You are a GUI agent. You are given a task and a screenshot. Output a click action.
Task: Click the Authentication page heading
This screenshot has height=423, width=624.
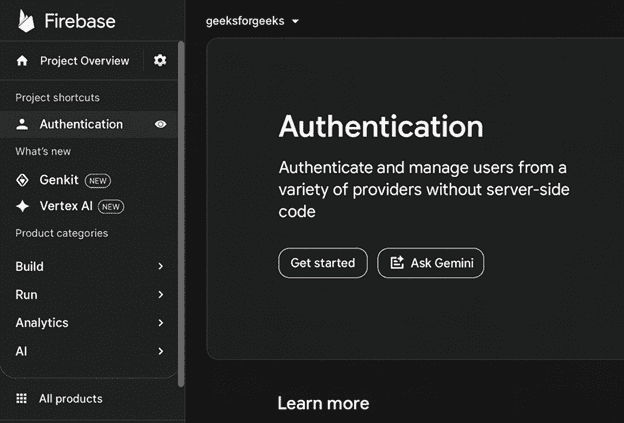381,127
